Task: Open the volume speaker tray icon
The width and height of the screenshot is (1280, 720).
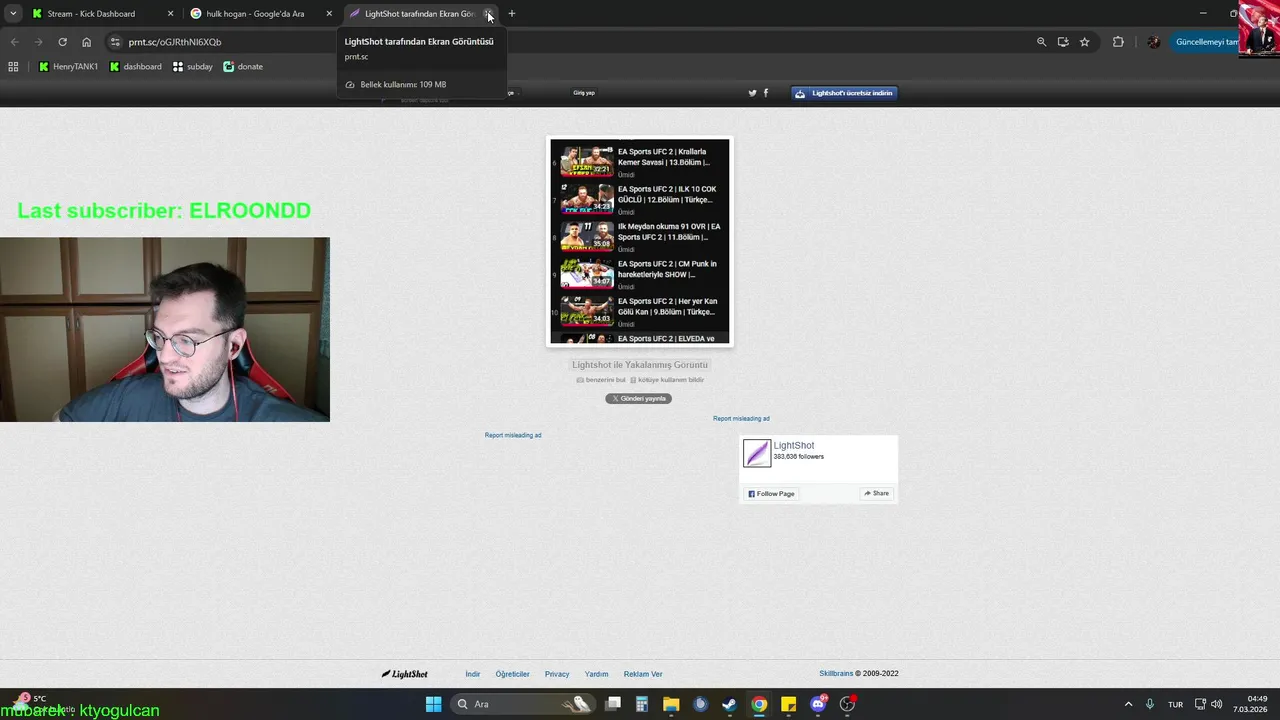Action: click(1217, 704)
